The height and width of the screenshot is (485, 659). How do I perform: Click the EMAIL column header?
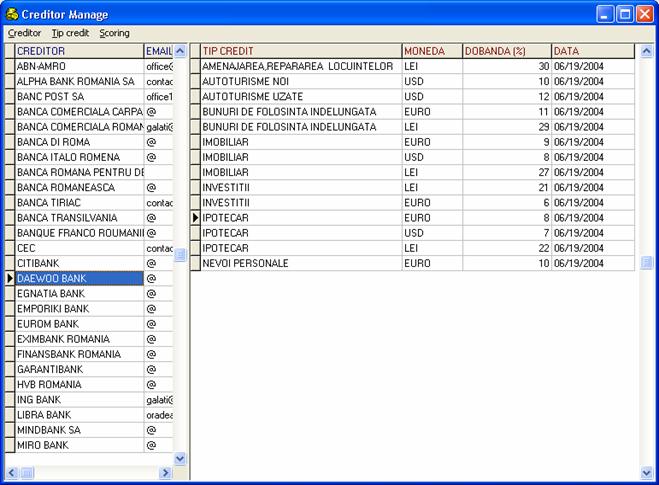point(158,51)
